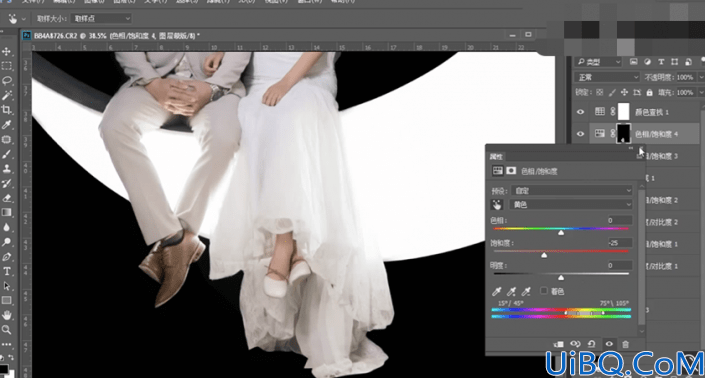
Task: Select the Patch healing tool
Action: [x=6, y=139]
